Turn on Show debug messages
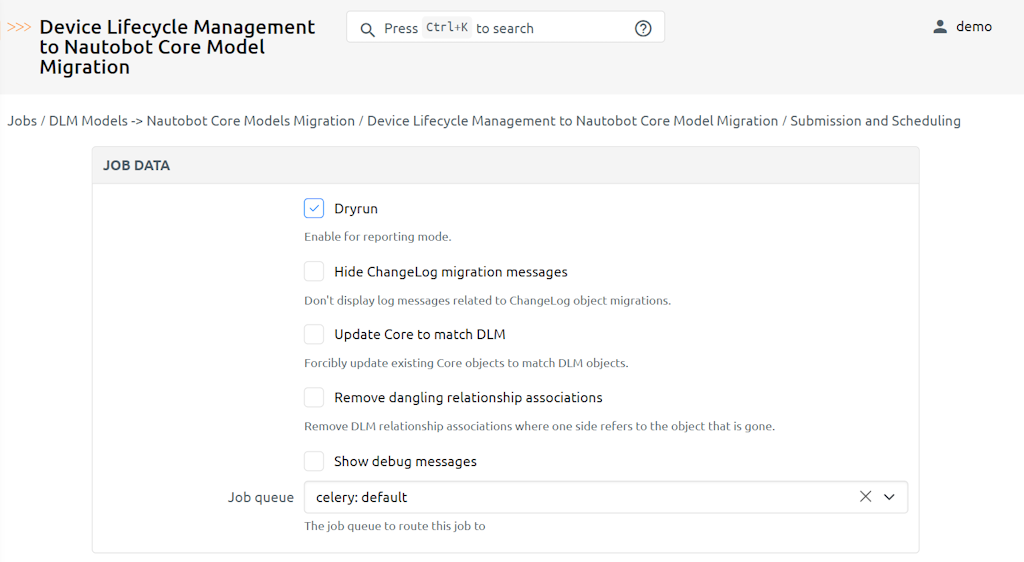The width and height of the screenshot is (1024, 562). pos(314,461)
